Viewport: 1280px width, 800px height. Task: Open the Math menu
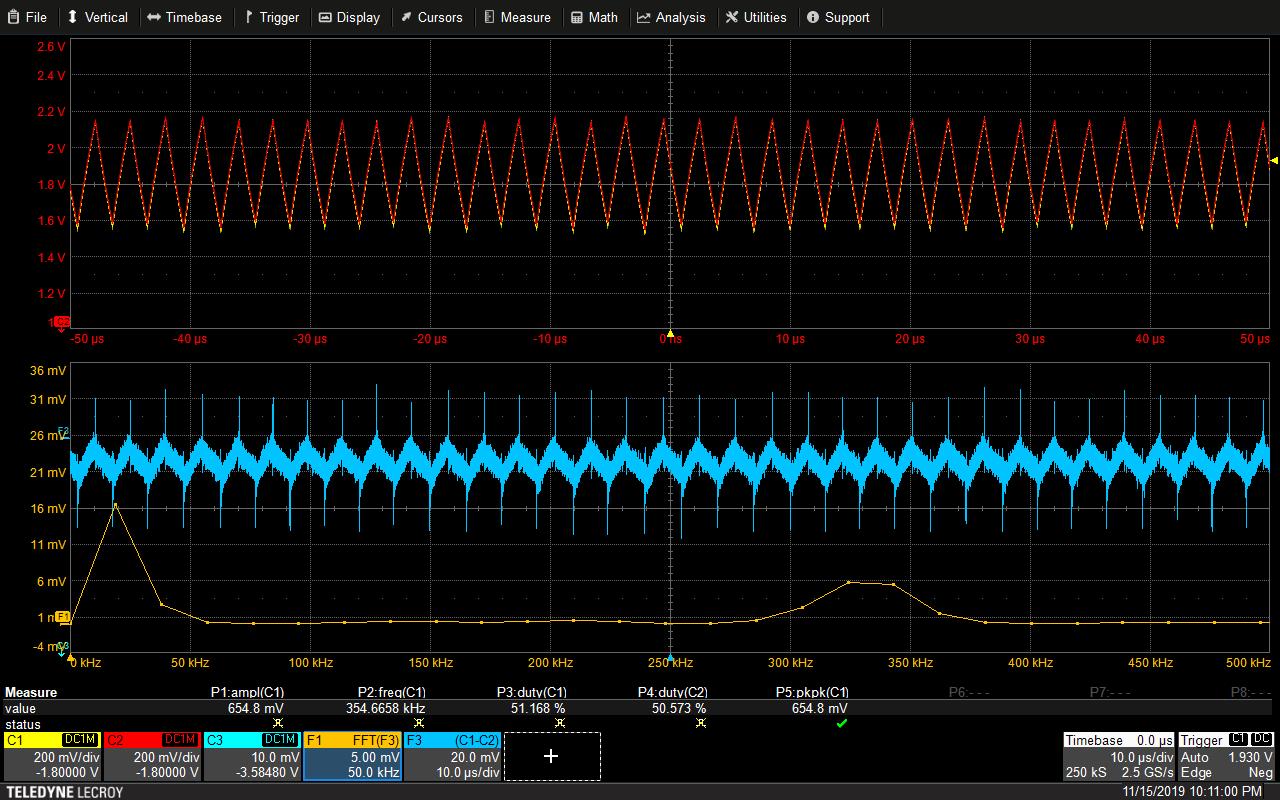coord(594,17)
